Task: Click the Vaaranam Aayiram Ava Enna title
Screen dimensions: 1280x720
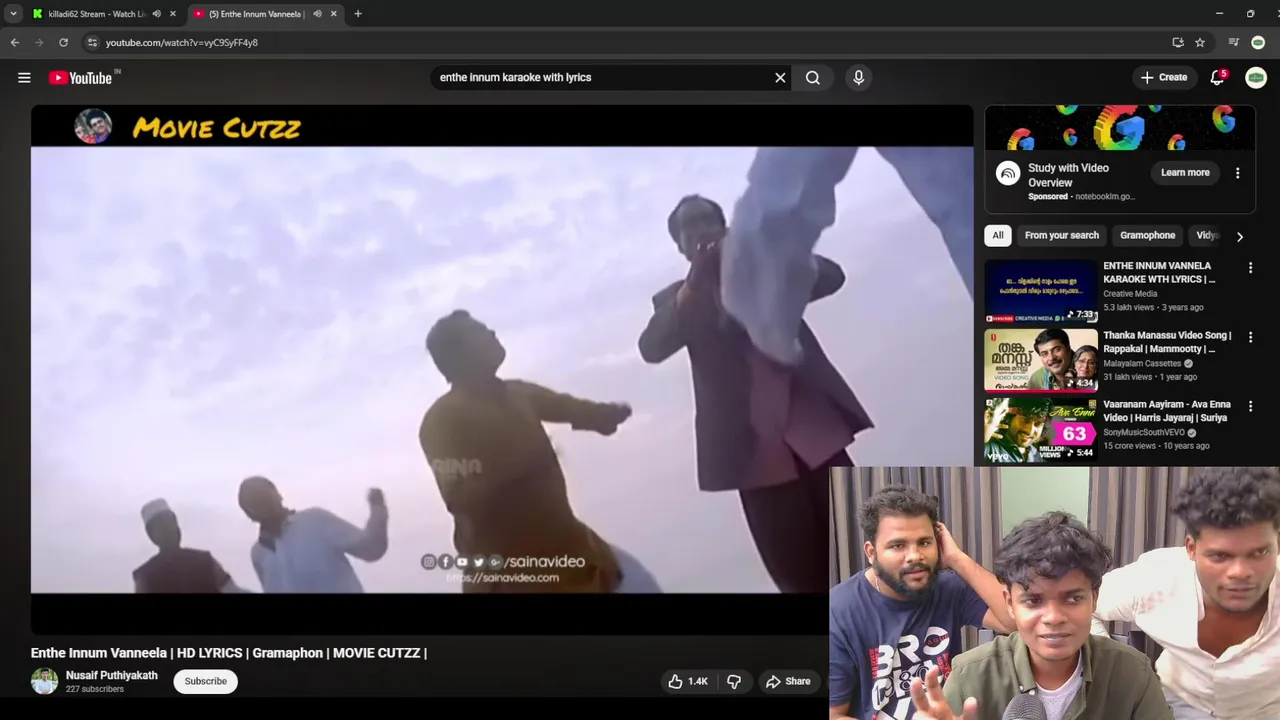Action: (x=1165, y=411)
